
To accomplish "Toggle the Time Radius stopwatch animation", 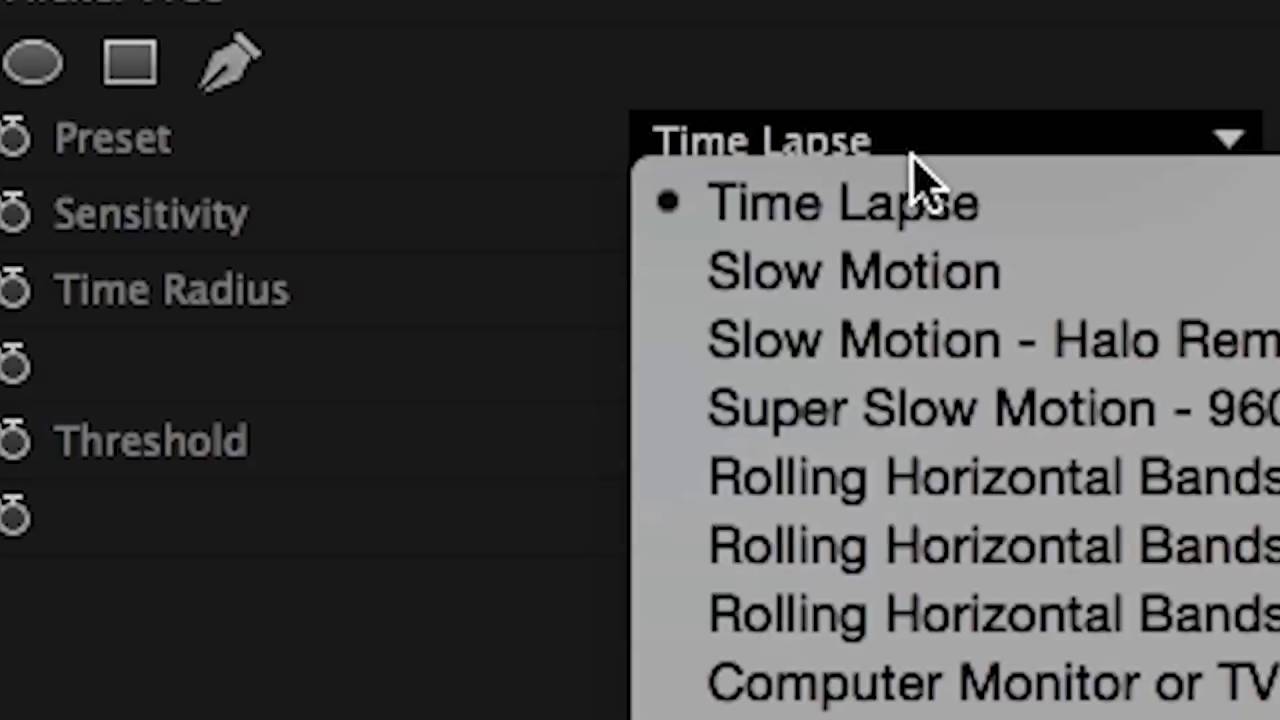I will [15, 290].
